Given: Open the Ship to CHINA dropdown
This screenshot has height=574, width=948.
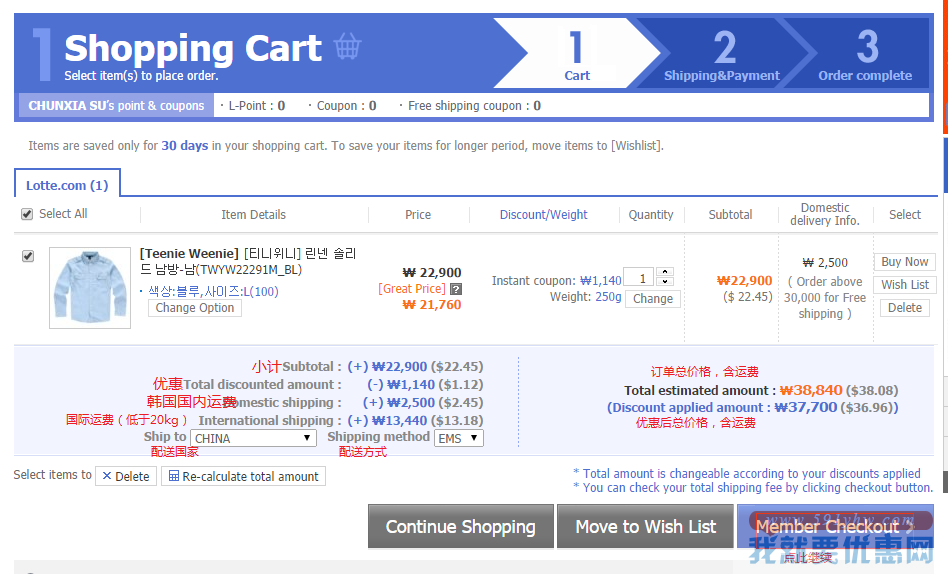Looking at the screenshot, I should (253, 438).
